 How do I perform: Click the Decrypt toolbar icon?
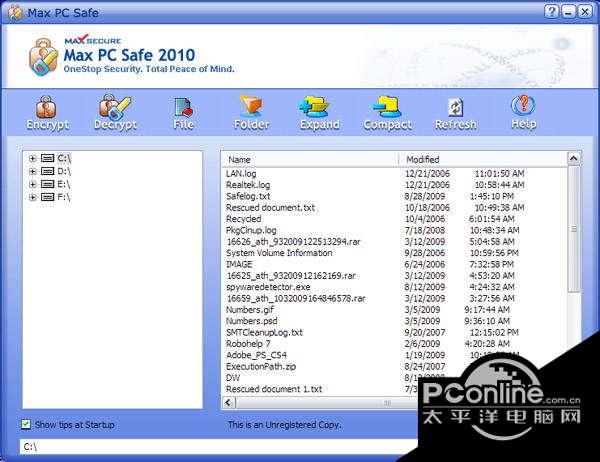(115, 113)
